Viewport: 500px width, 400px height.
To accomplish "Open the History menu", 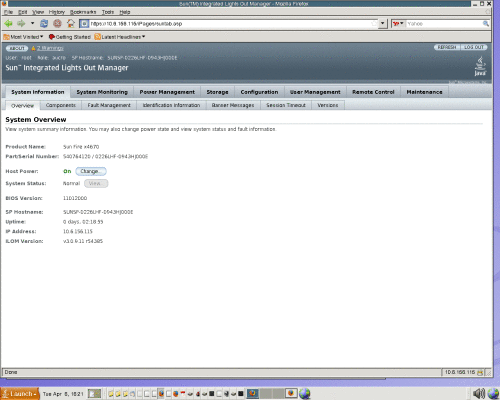I will [57, 12].
